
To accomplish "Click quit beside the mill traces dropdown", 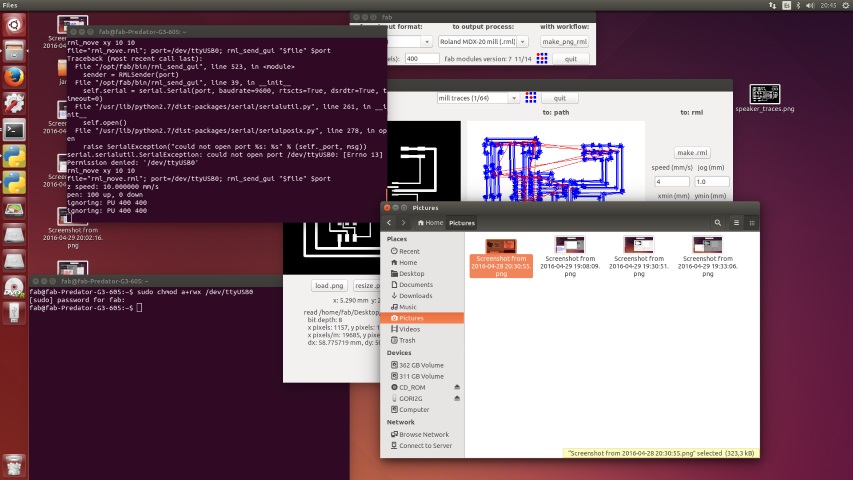I will pos(559,98).
